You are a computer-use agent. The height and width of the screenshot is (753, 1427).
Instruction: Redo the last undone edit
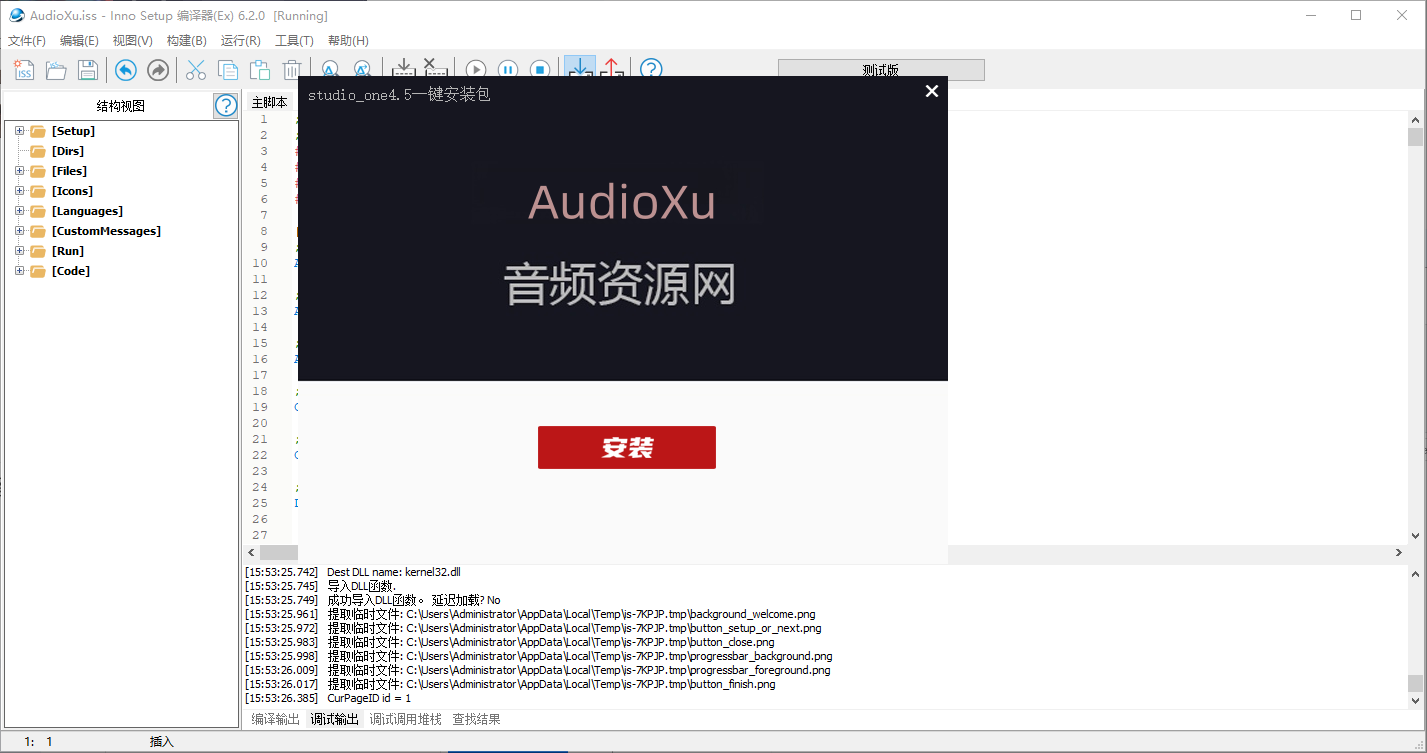point(157,70)
